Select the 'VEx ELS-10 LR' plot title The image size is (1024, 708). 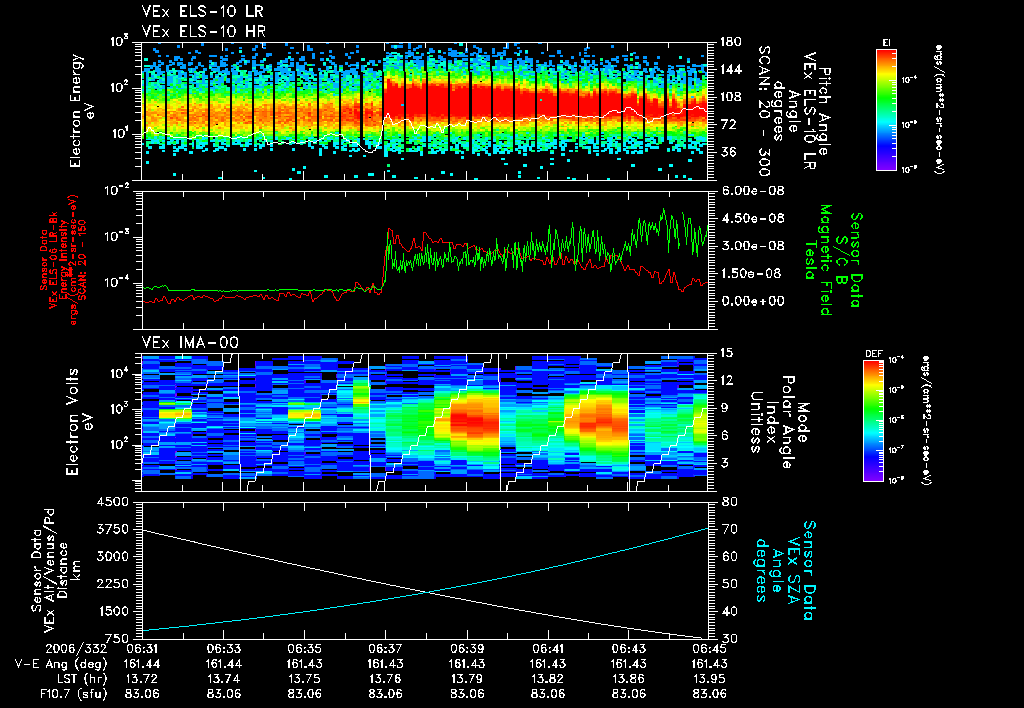point(203,12)
